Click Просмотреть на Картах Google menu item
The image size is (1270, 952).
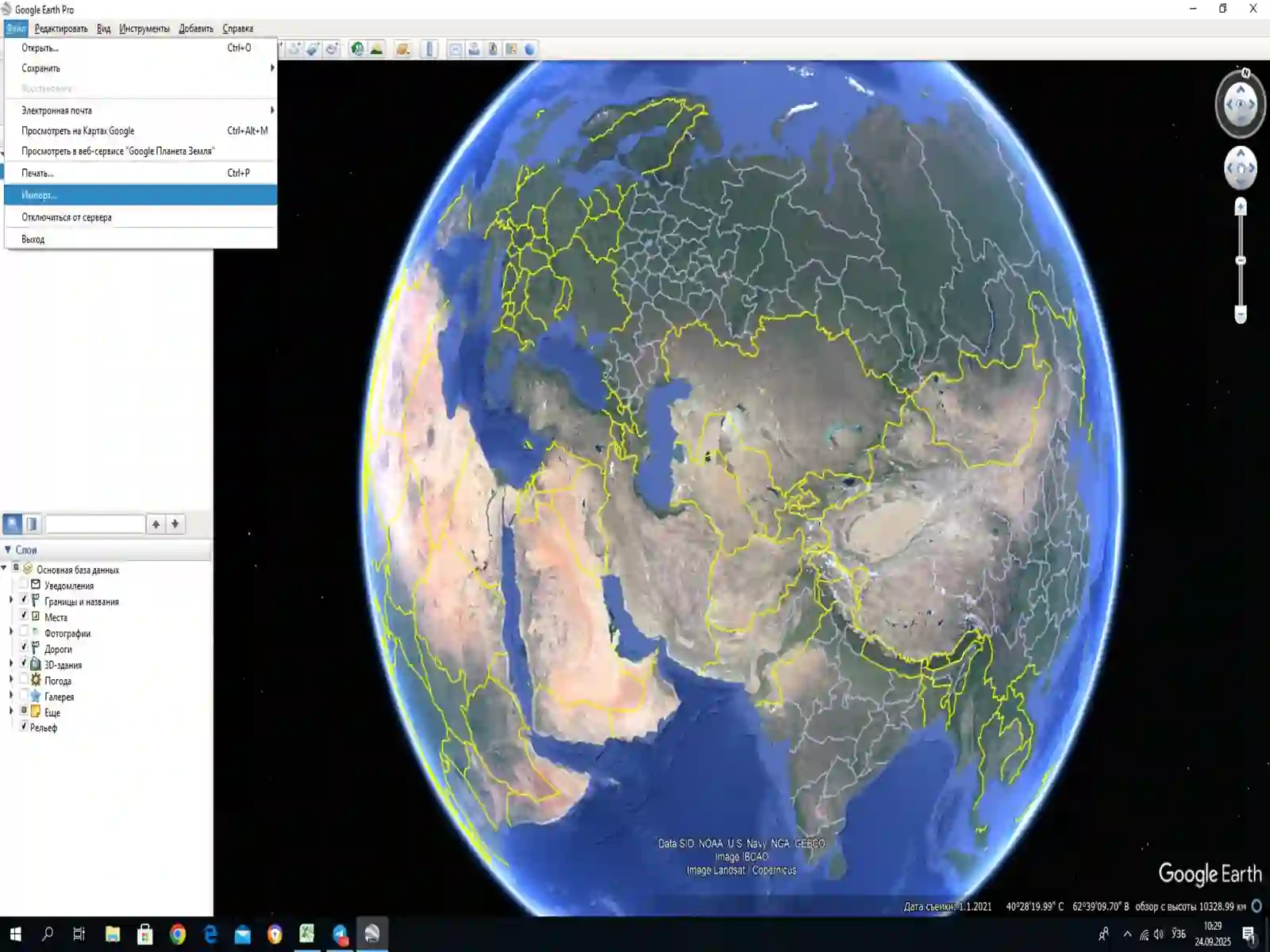140,131
